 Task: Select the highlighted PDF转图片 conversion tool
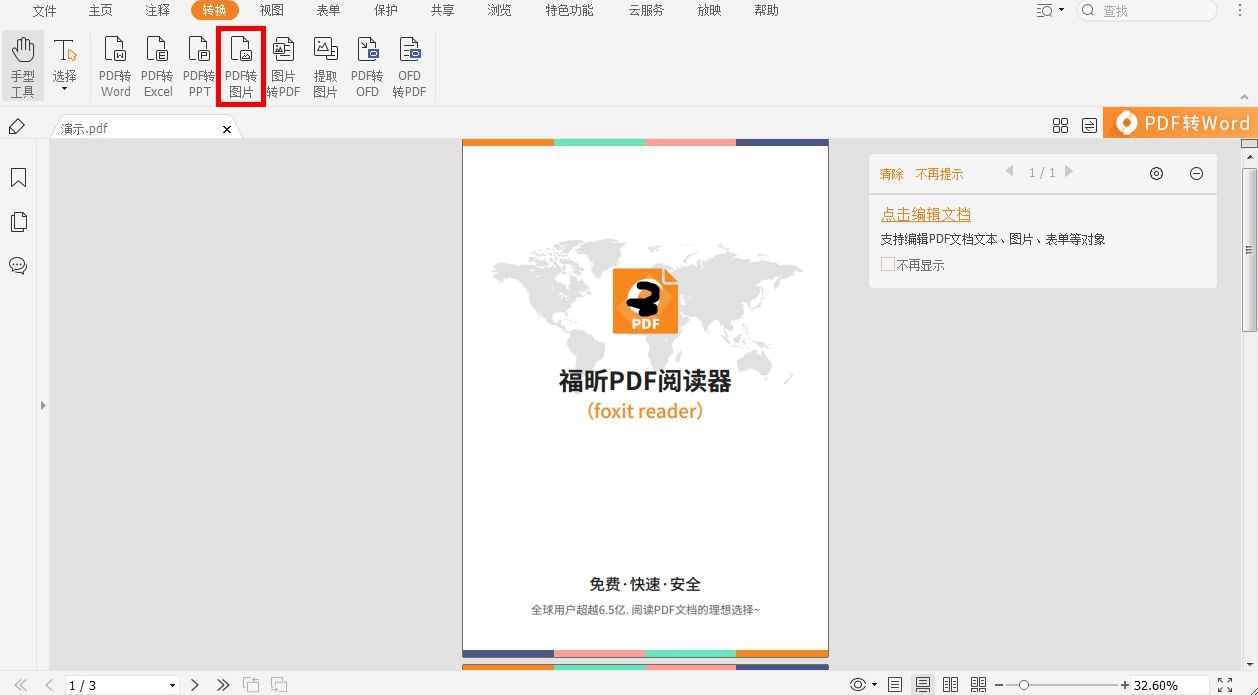pyautogui.click(x=240, y=63)
